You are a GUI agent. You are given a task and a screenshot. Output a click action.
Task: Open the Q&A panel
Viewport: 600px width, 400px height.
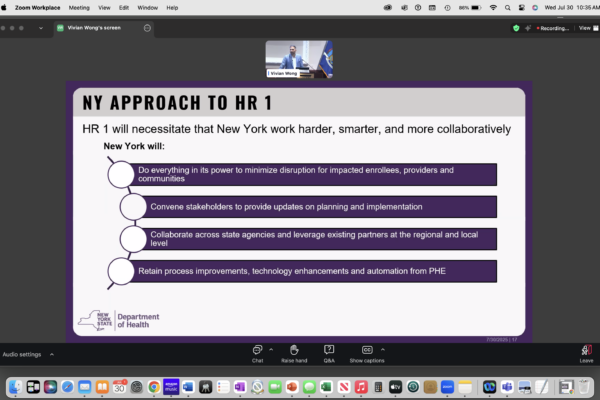pyautogui.click(x=329, y=352)
